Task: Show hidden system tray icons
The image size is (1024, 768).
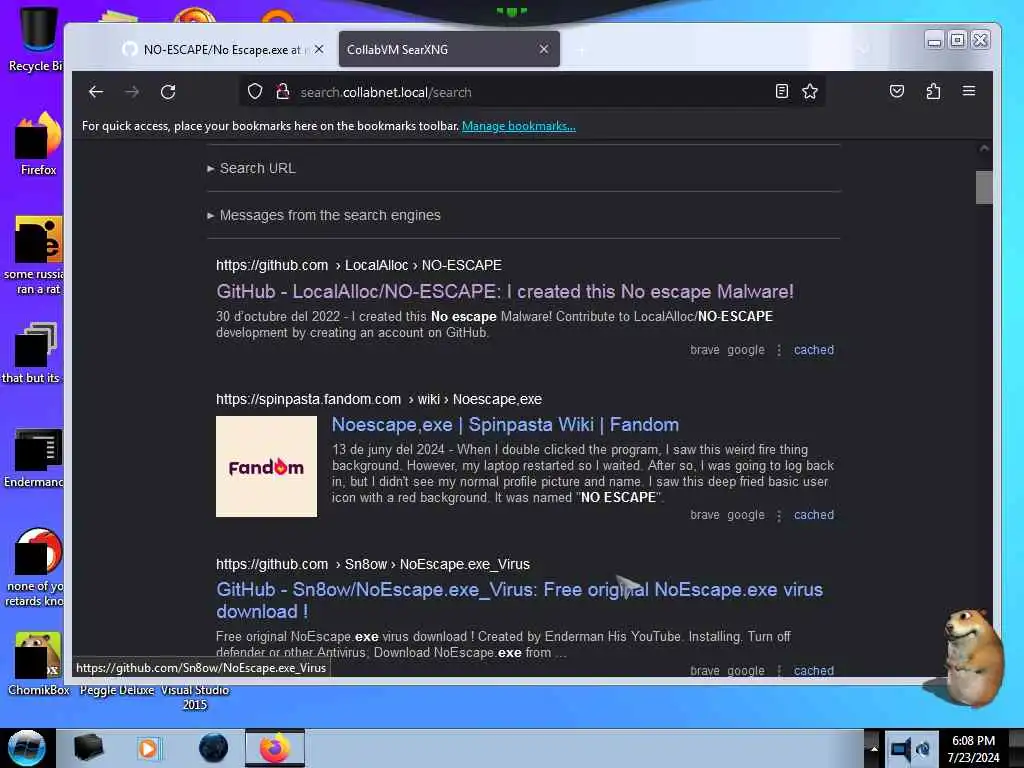Action: click(x=873, y=749)
